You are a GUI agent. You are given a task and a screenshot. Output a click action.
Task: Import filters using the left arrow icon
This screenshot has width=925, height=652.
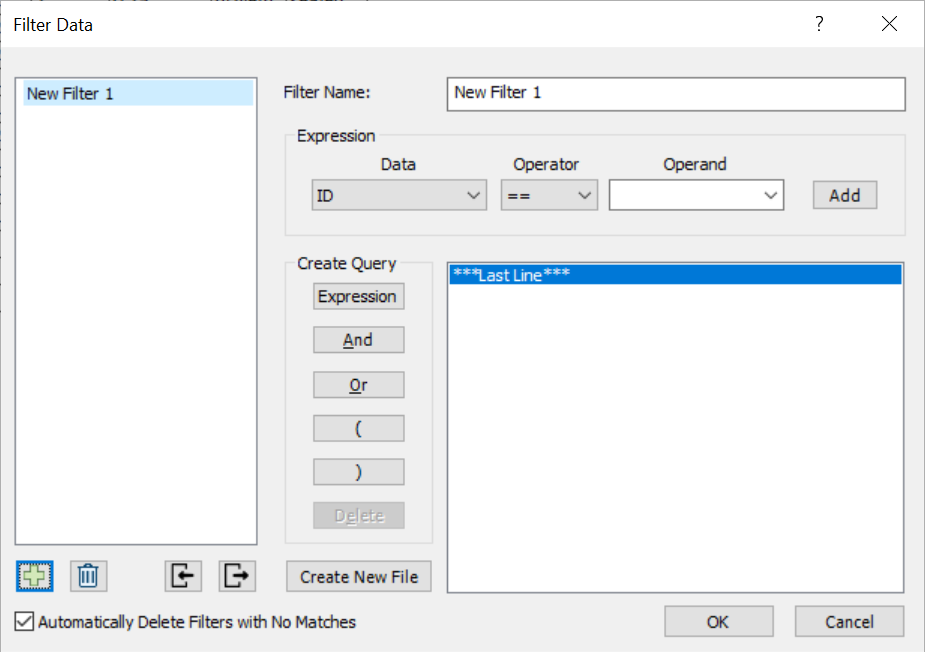click(x=183, y=576)
